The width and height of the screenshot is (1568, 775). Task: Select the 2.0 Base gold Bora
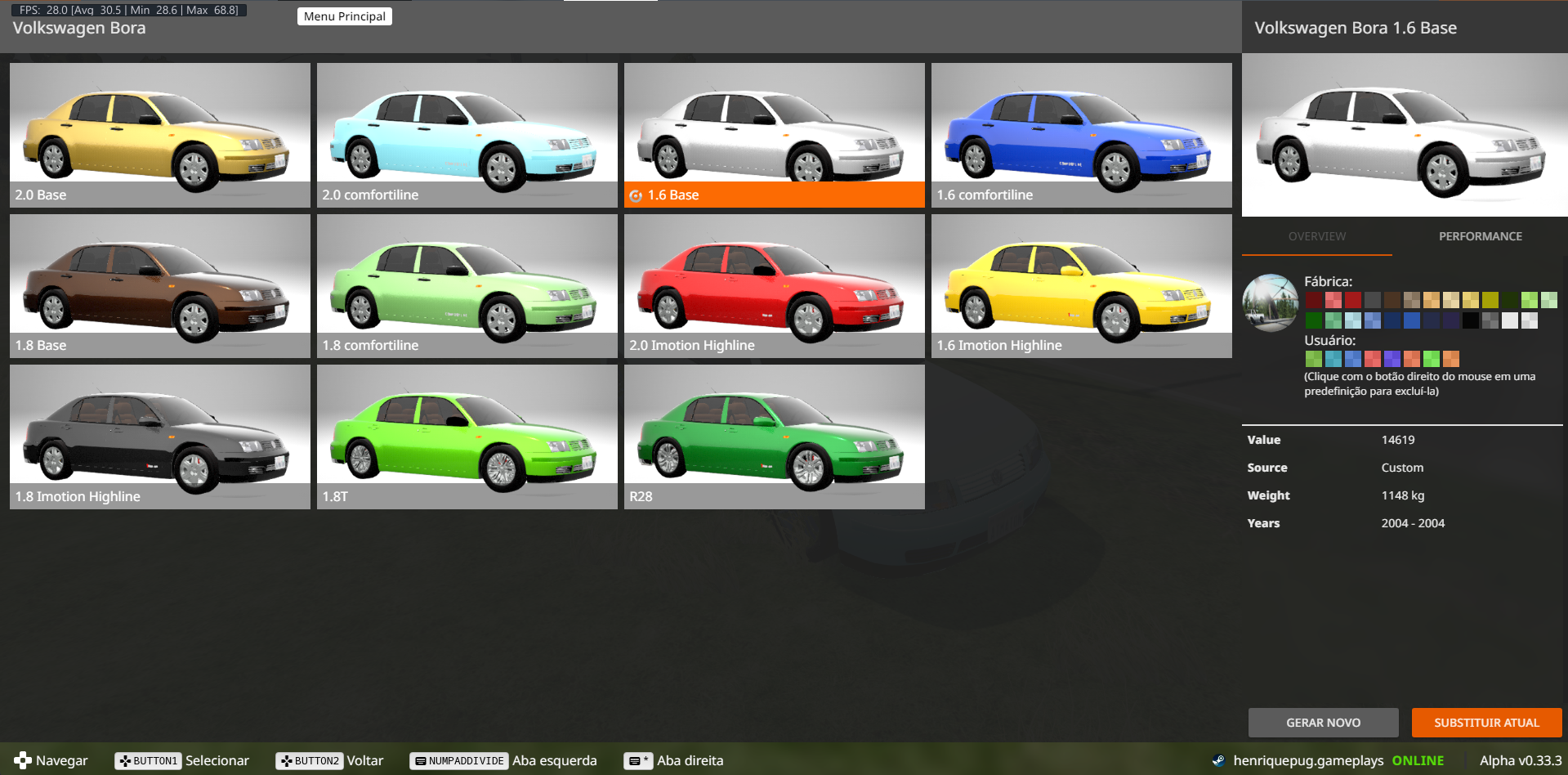pyautogui.click(x=160, y=135)
